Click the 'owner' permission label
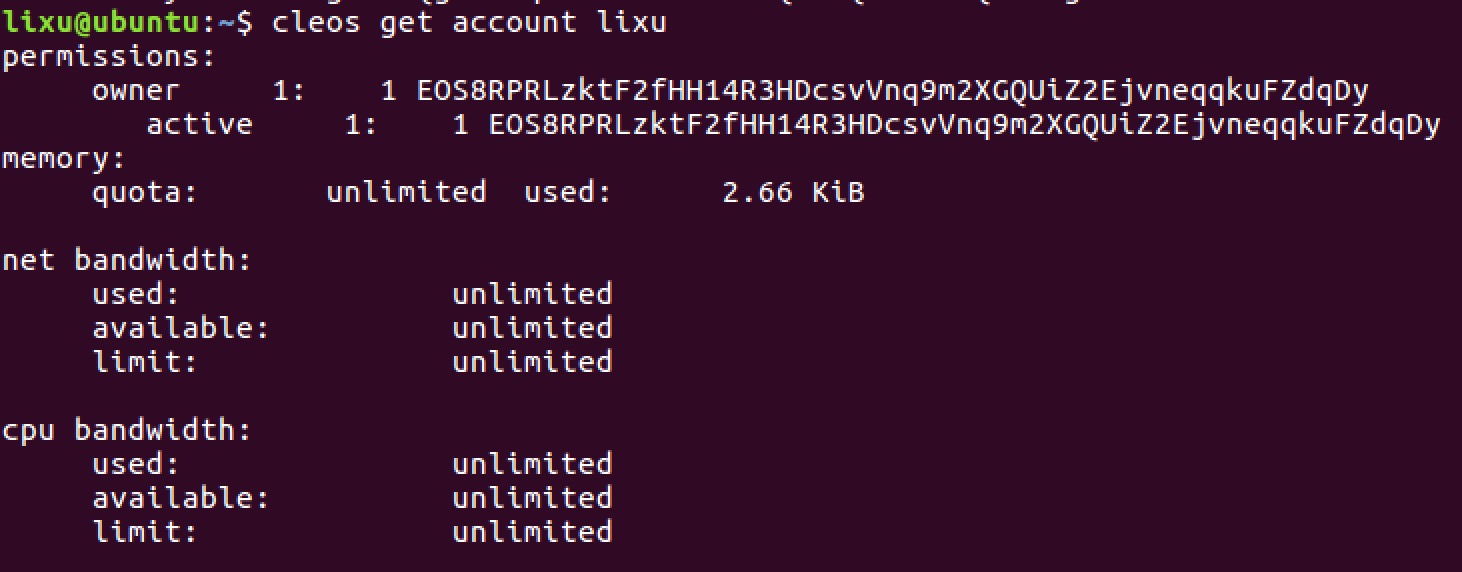 136,92
